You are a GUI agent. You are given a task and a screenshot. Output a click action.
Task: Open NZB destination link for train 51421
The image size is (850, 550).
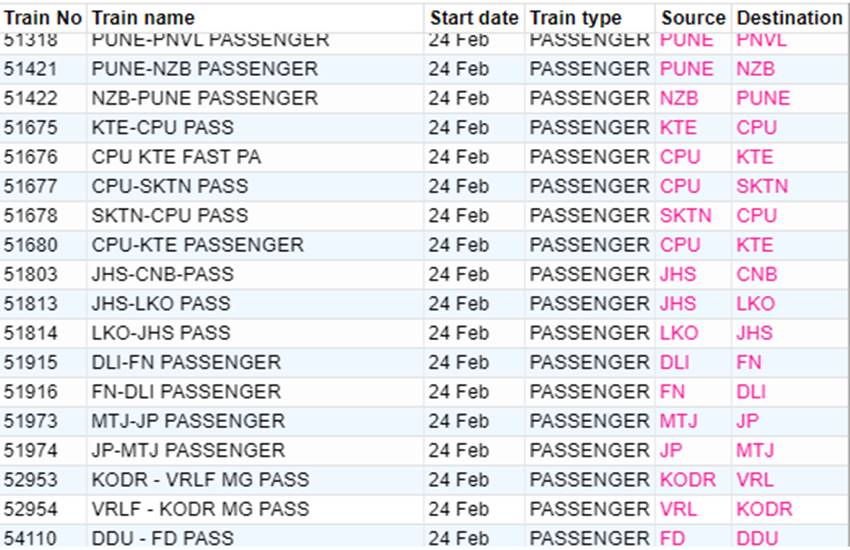point(755,69)
